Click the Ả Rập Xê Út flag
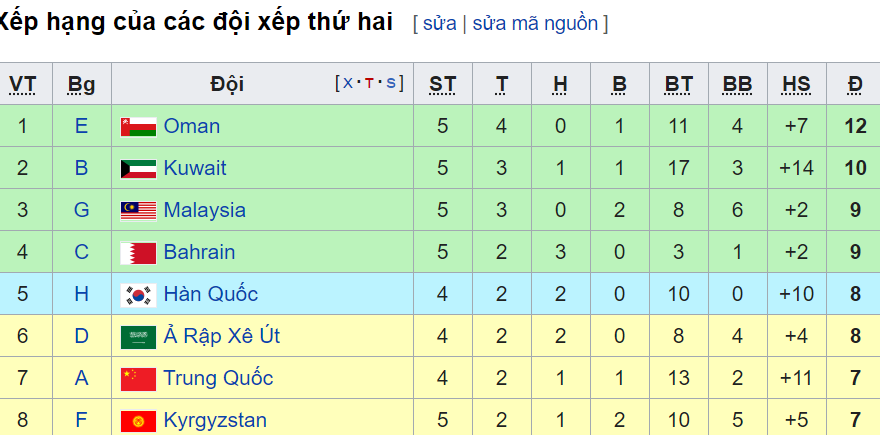The image size is (880, 435). (x=138, y=337)
